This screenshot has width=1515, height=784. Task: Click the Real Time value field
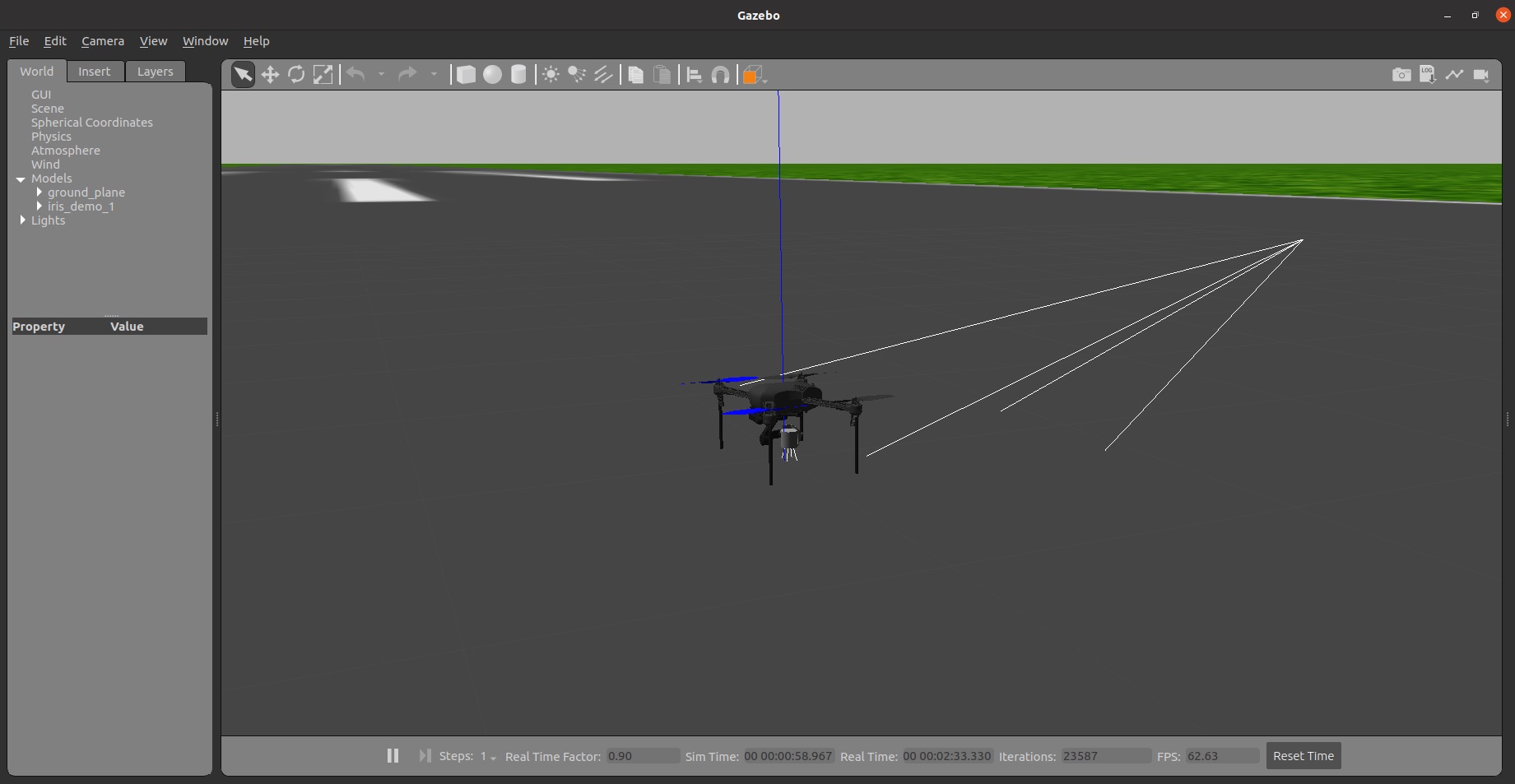click(947, 756)
